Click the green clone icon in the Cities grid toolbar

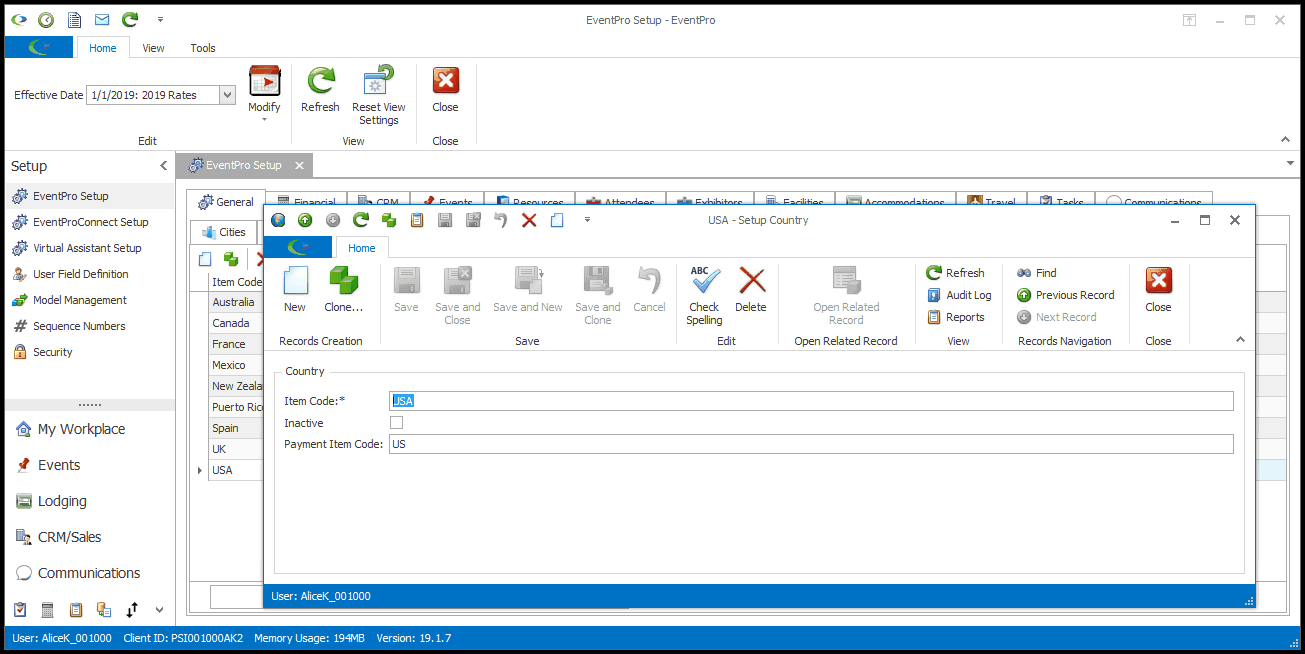pos(231,259)
